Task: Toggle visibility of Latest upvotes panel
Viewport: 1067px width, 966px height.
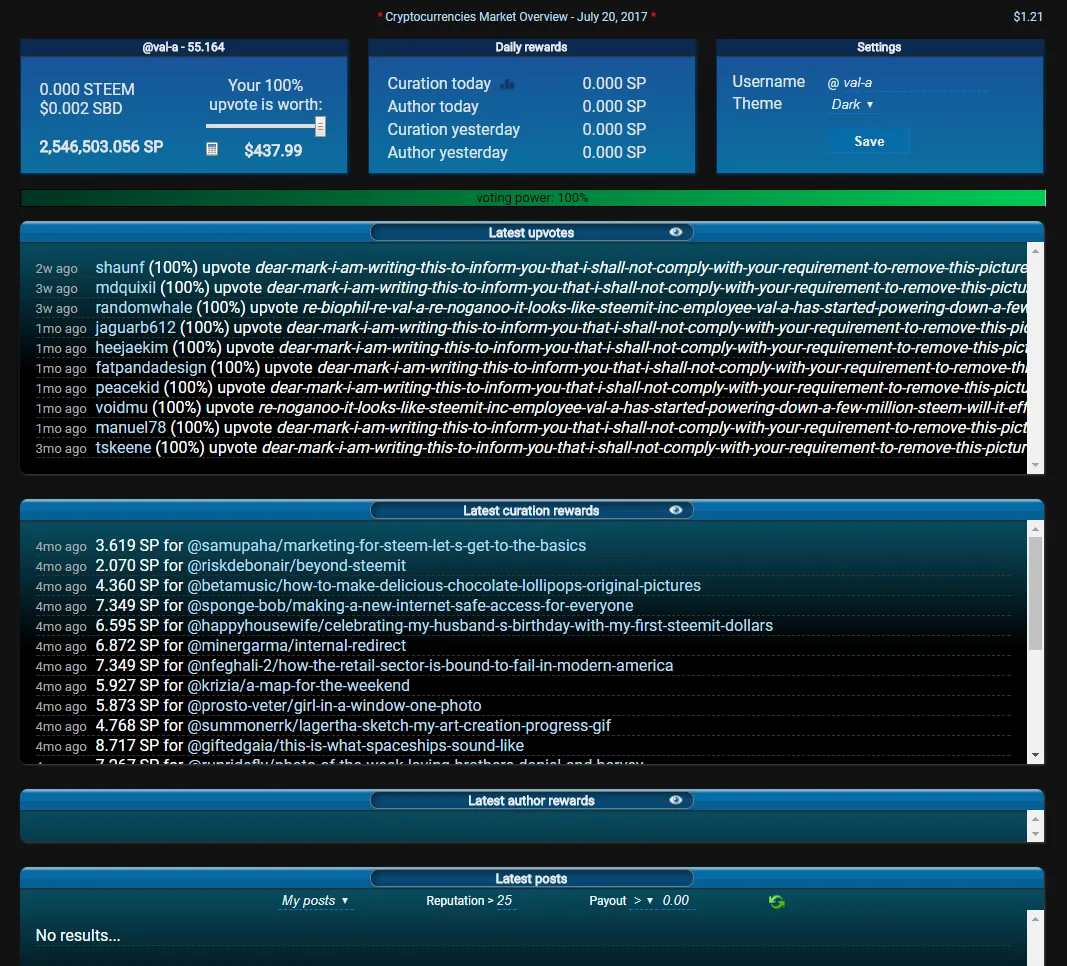Action: pos(676,232)
